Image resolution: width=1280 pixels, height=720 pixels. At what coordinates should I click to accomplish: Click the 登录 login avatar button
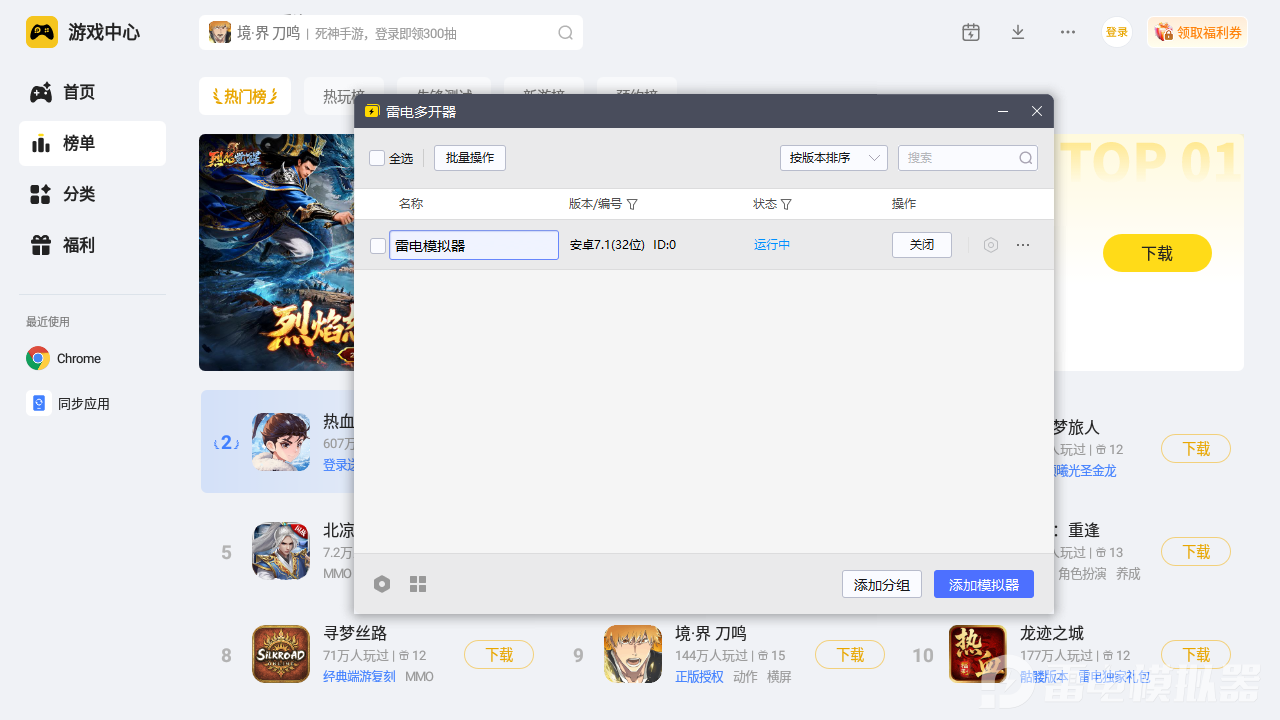[x=1117, y=32]
